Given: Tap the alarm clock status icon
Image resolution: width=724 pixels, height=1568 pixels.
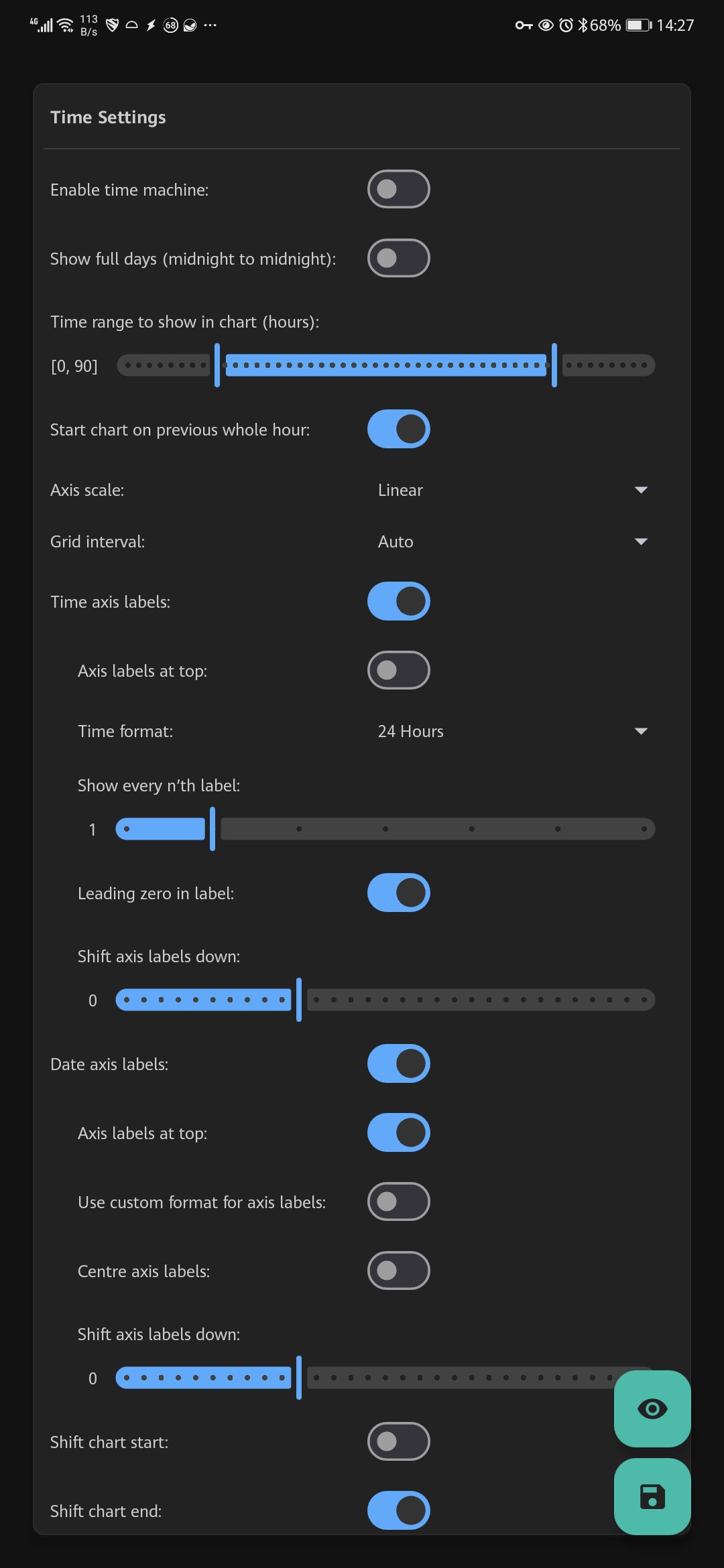Looking at the screenshot, I should (566, 25).
